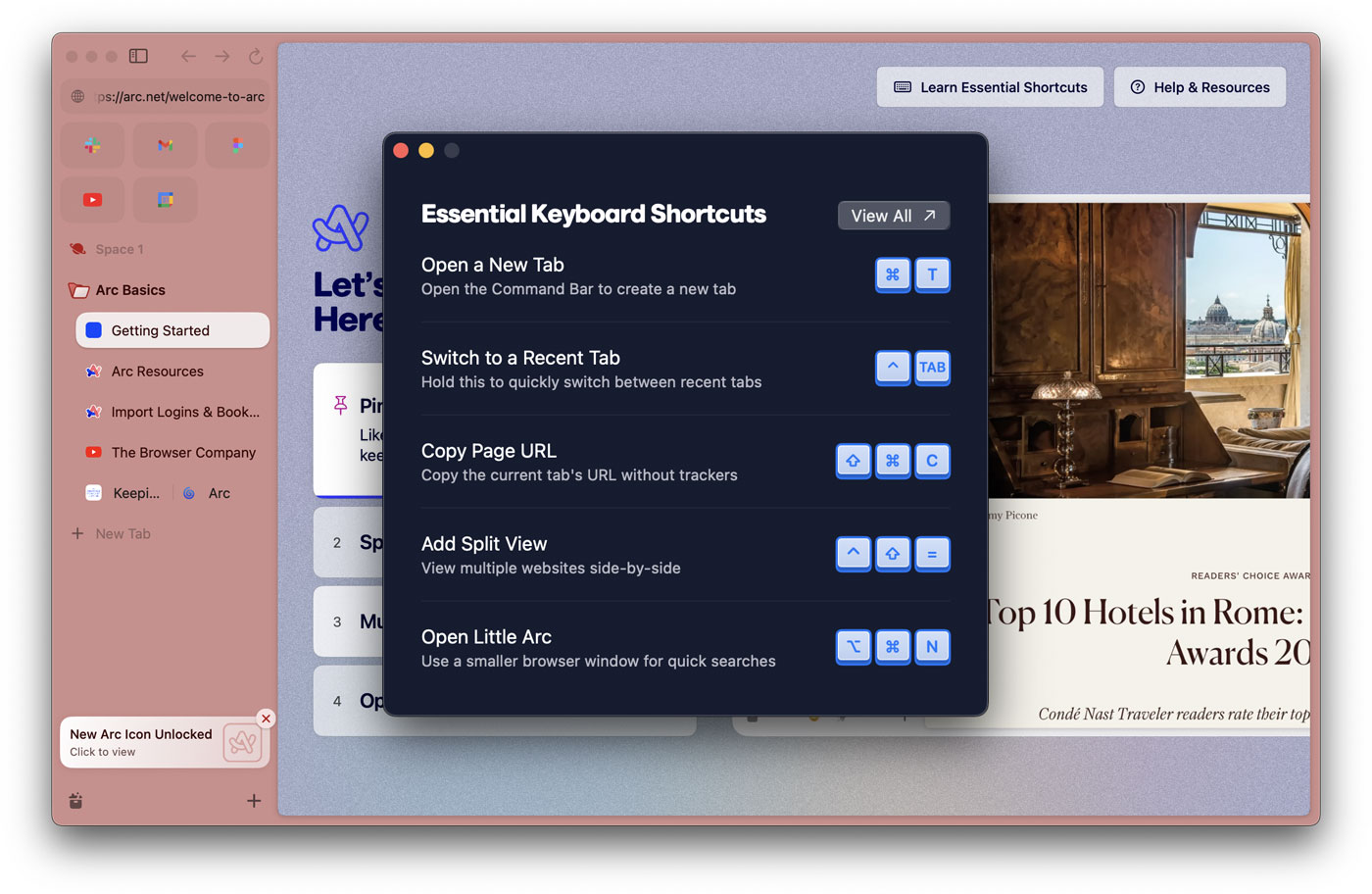The width and height of the screenshot is (1372, 894).
Task: Click the plus icon at the sidebar bottom
Action: (254, 801)
